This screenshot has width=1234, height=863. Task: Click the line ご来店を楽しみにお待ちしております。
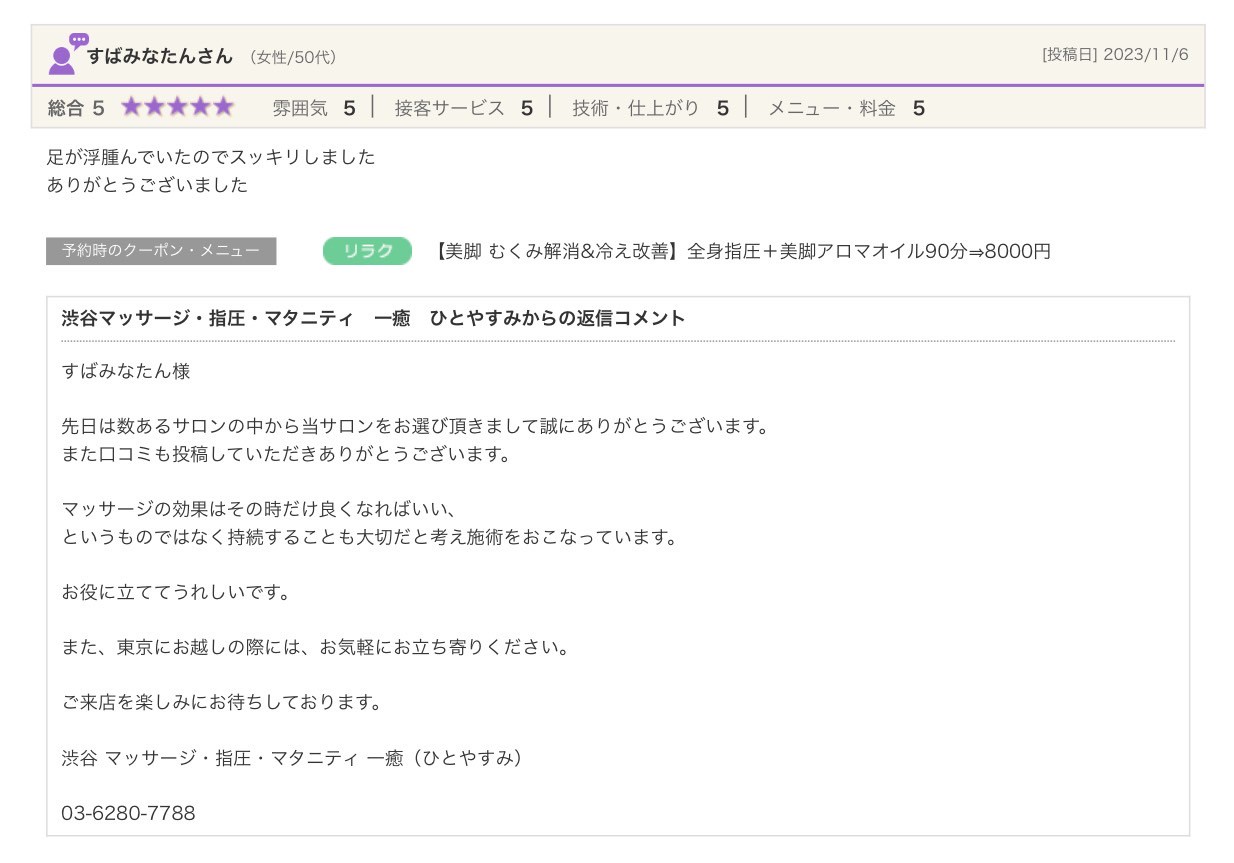point(222,702)
